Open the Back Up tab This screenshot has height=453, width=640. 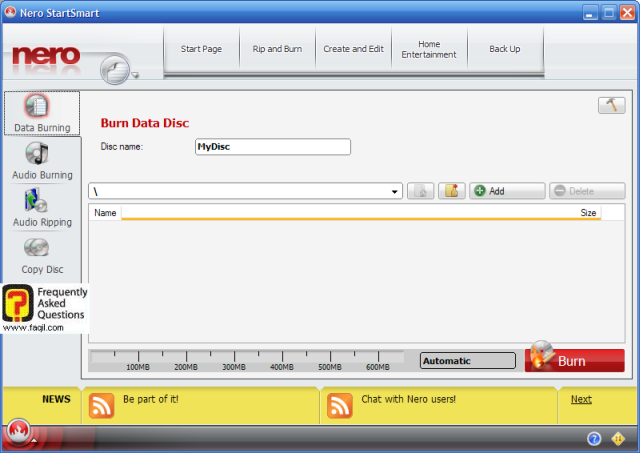505,49
